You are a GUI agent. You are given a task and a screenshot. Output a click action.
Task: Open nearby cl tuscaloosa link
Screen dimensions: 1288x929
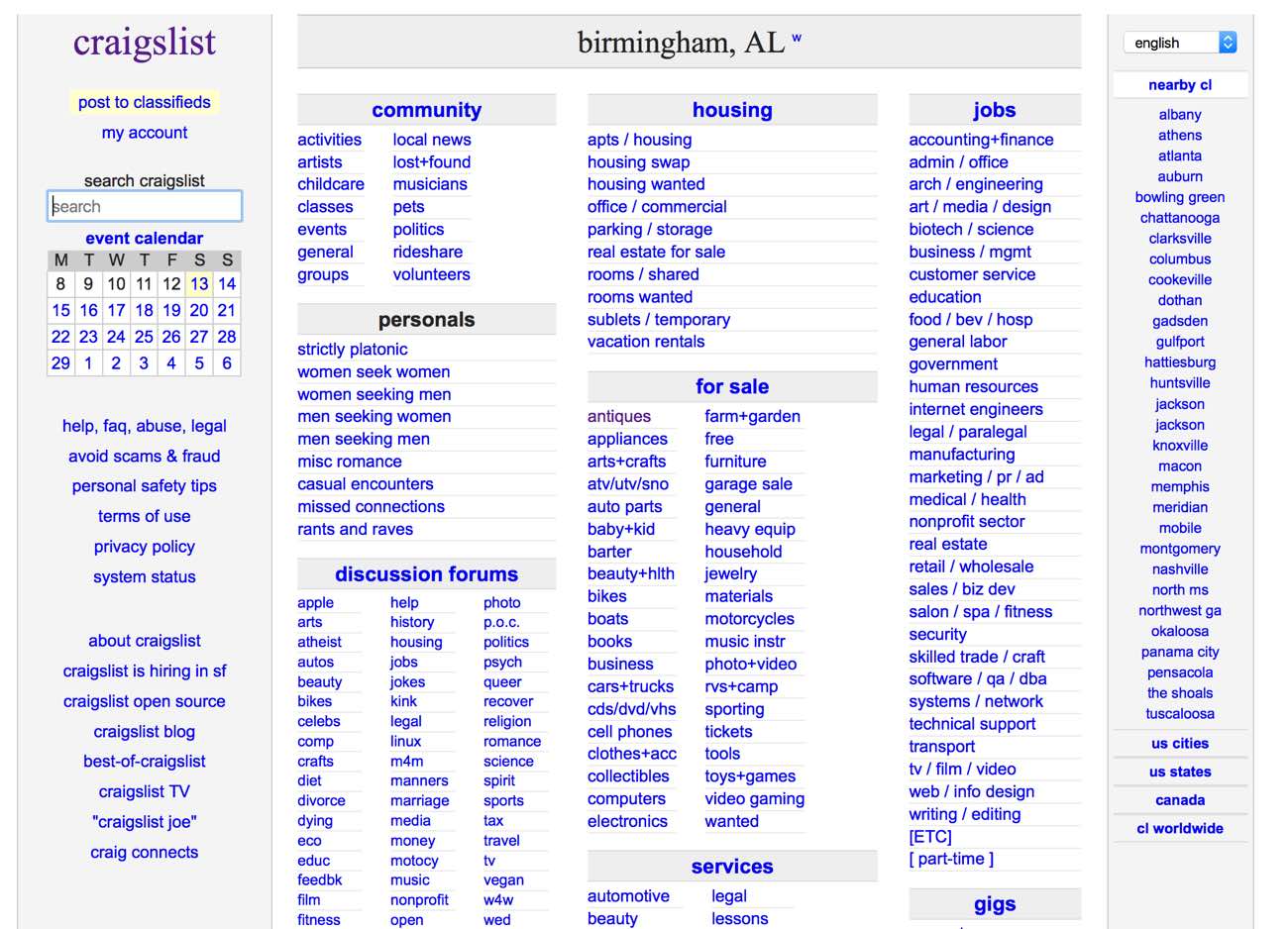[x=1180, y=714]
